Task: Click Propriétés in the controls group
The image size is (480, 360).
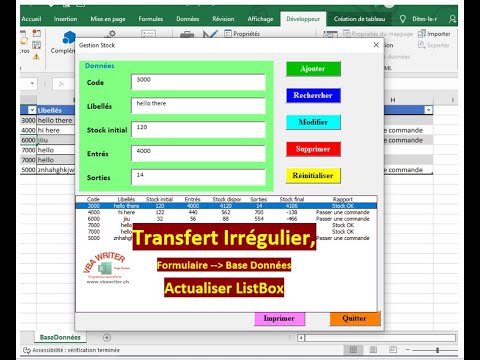Action: click(x=242, y=34)
